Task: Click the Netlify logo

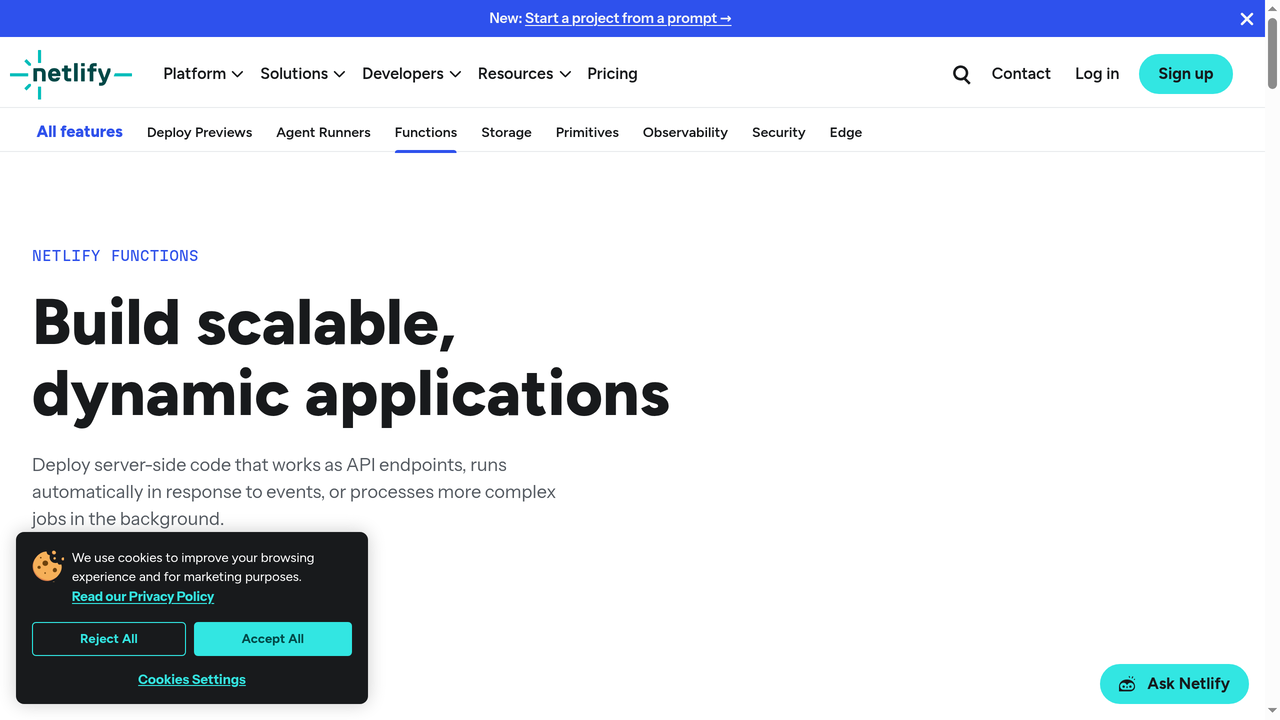Action: 70,73
